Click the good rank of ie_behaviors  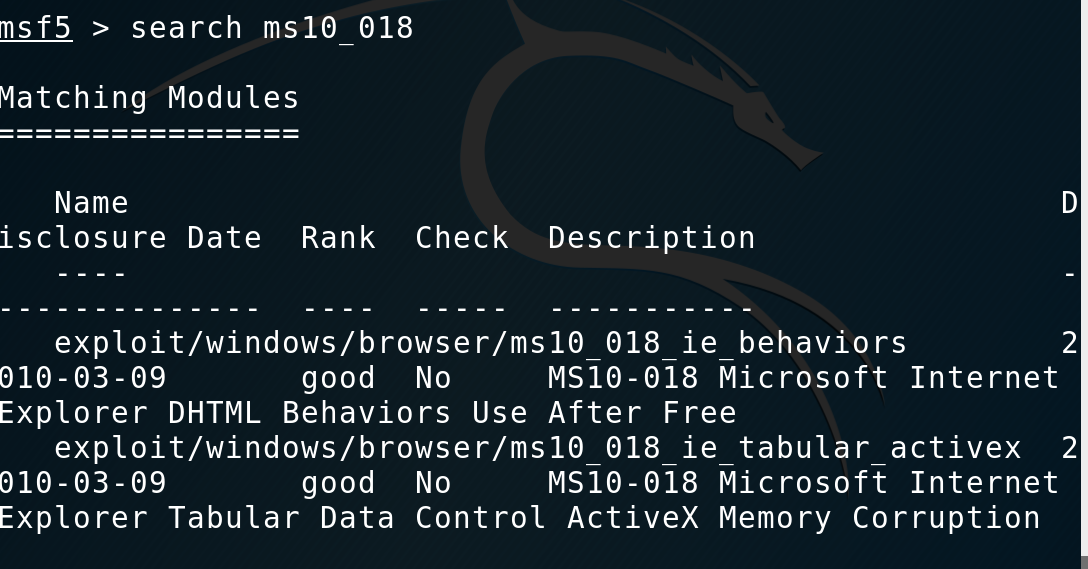[x=339, y=379]
